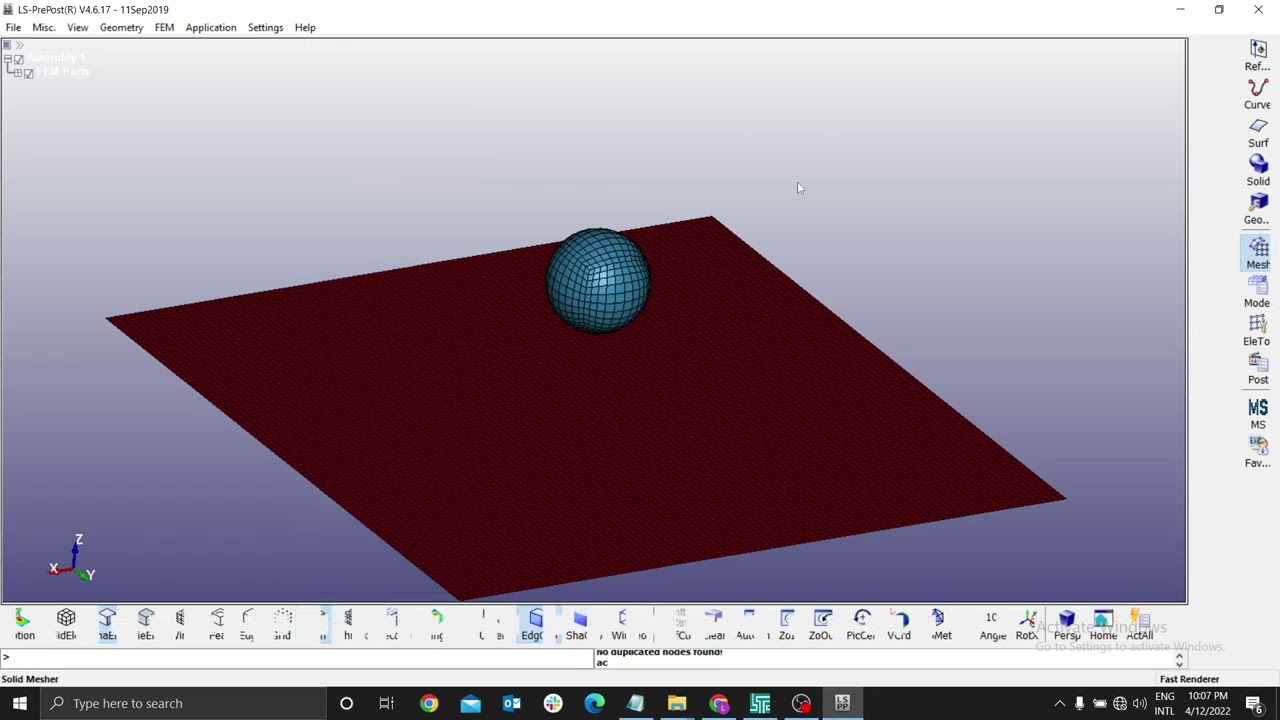Click the Home view icon
The image size is (1280, 720).
(1103, 625)
